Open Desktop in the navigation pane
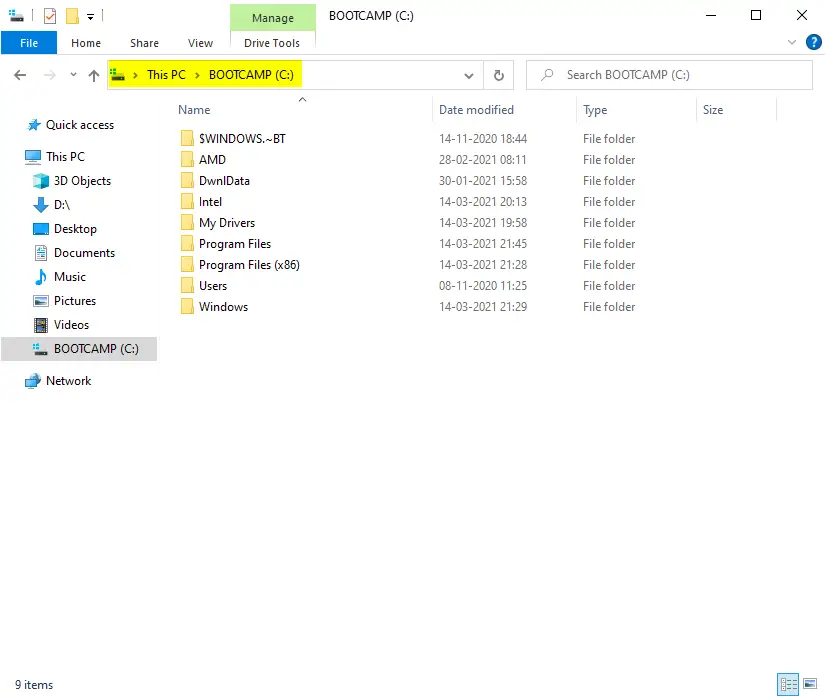The height and width of the screenshot is (697, 826). point(75,229)
